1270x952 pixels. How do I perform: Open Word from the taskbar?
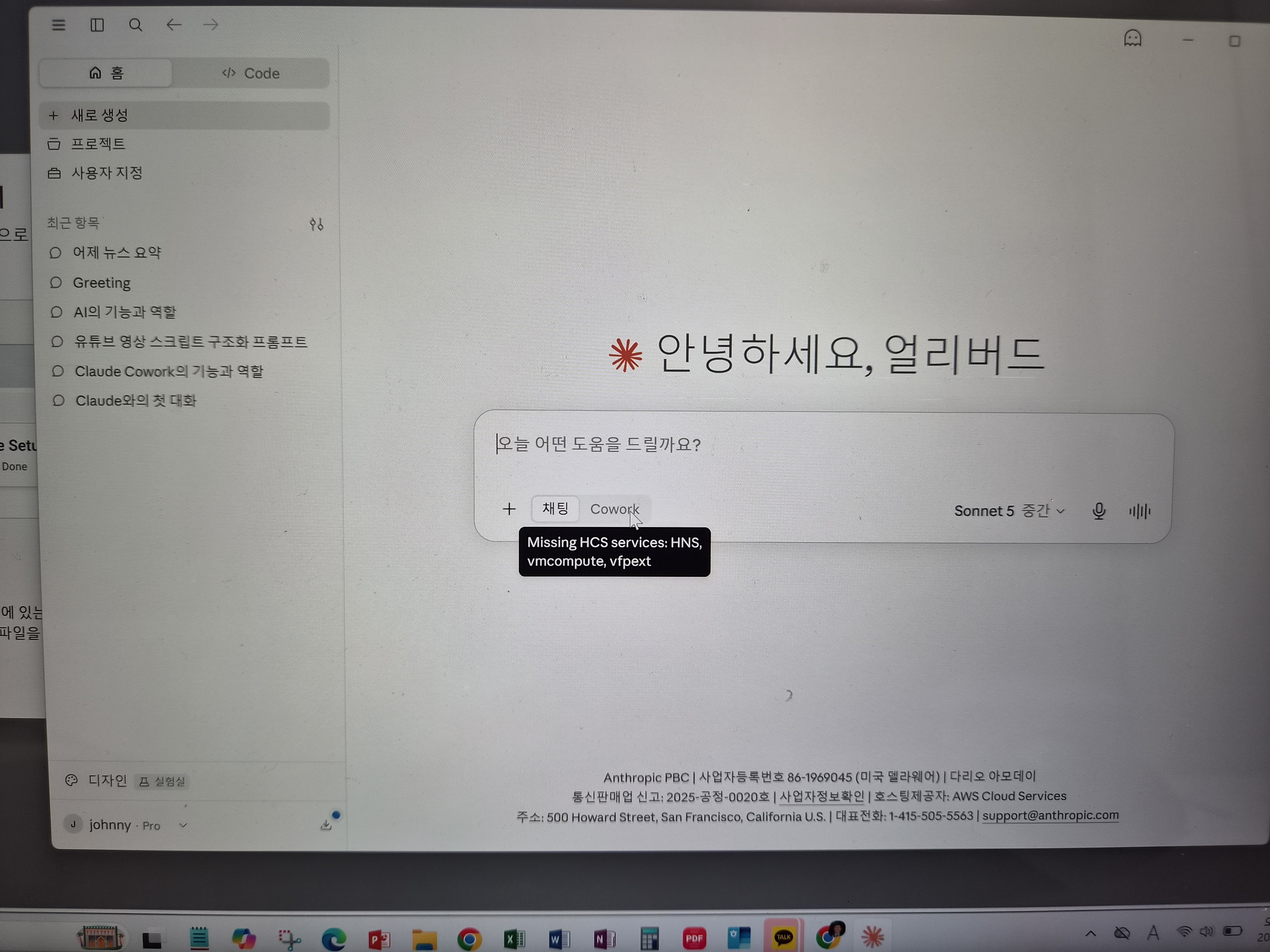point(559,939)
